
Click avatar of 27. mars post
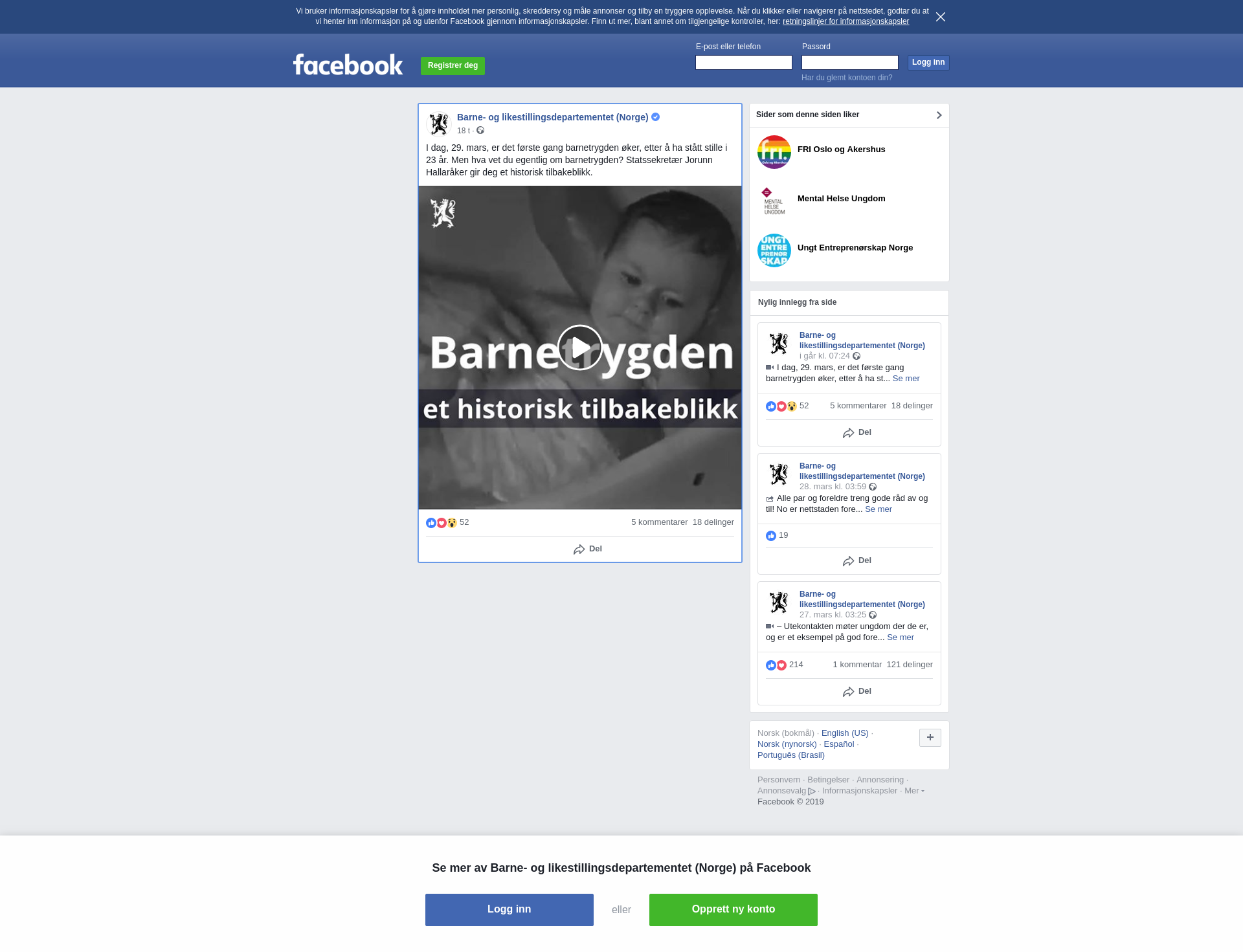pos(779,603)
